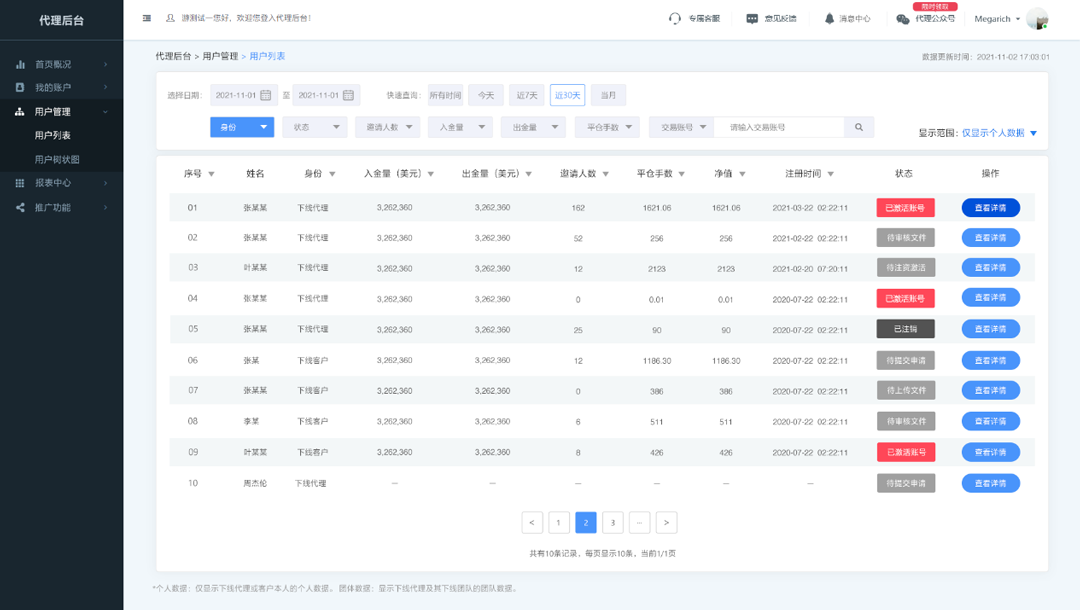Click the 首页概况 bar chart icon

(x=20, y=65)
